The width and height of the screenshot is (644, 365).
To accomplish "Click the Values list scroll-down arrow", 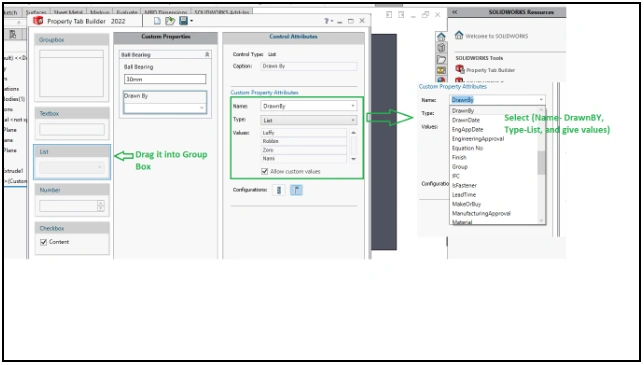I will [x=353, y=159].
